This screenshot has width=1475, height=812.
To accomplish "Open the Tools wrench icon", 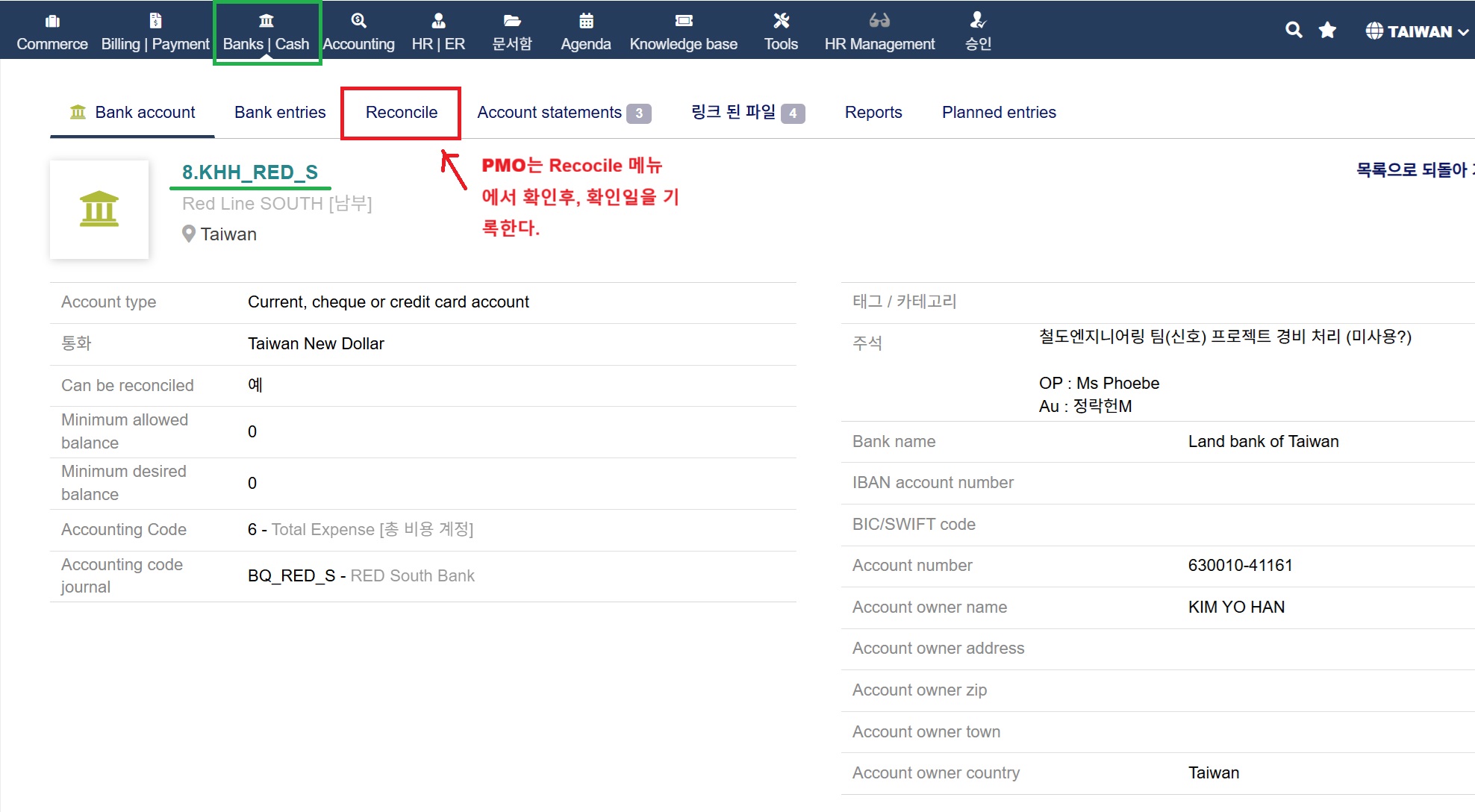I will [781, 21].
